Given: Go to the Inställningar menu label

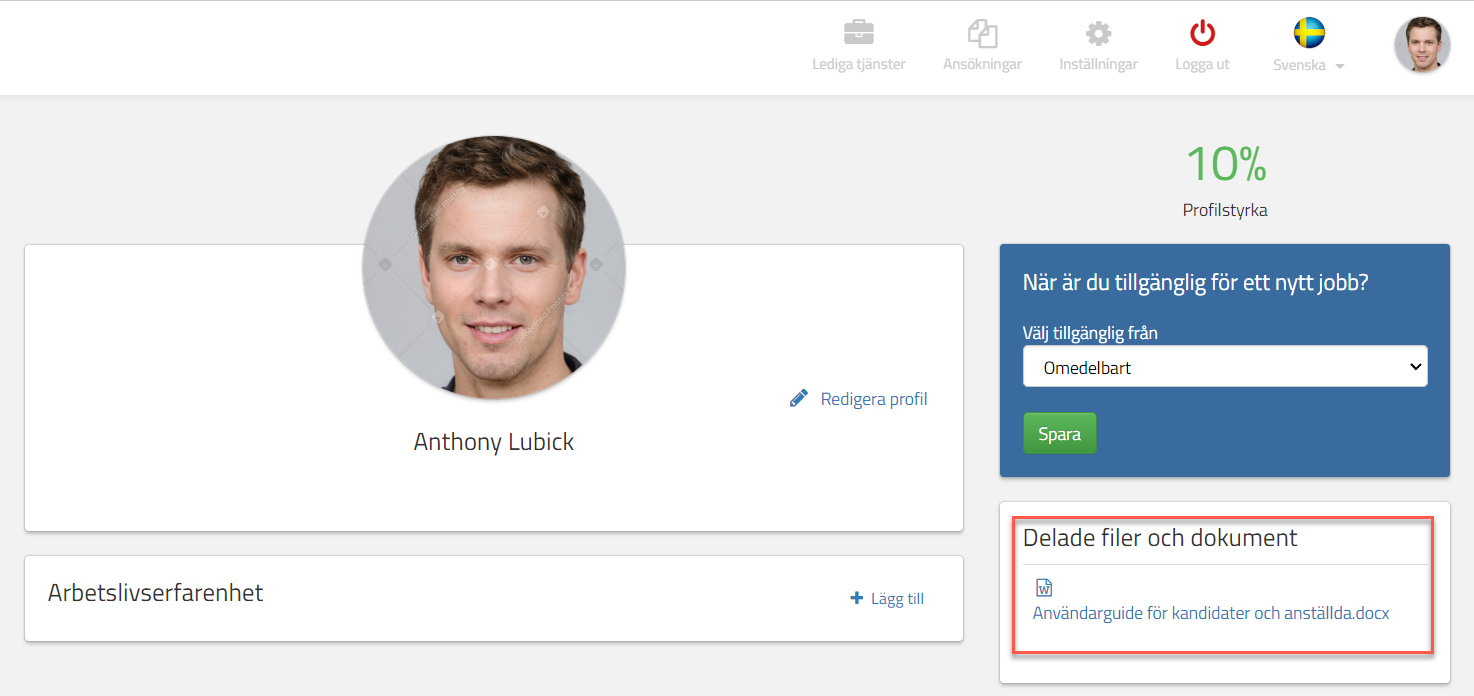Looking at the screenshot, I should click(1098, 64).
